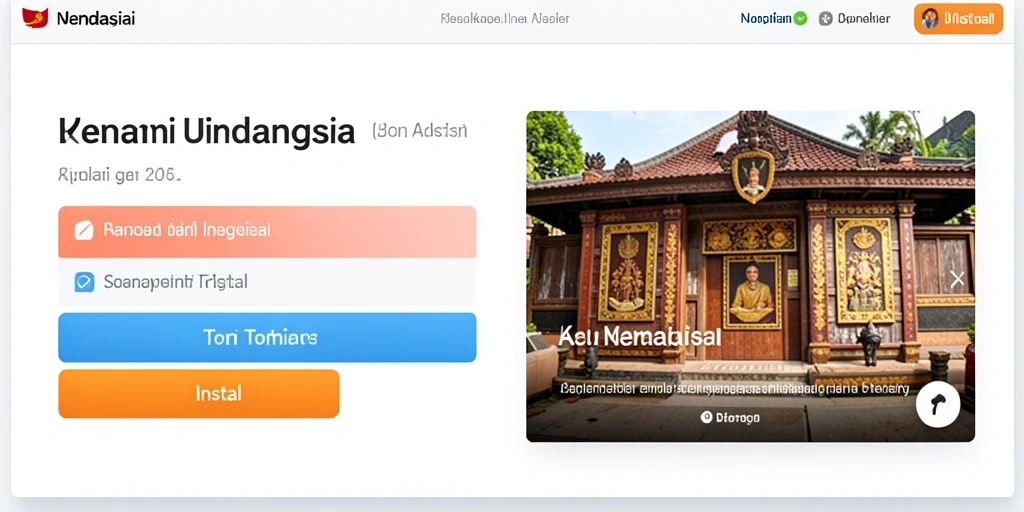The image size is (1024, 512).
Task: Click the avatar icon in orange button
Action: click(x=930, y=19)
